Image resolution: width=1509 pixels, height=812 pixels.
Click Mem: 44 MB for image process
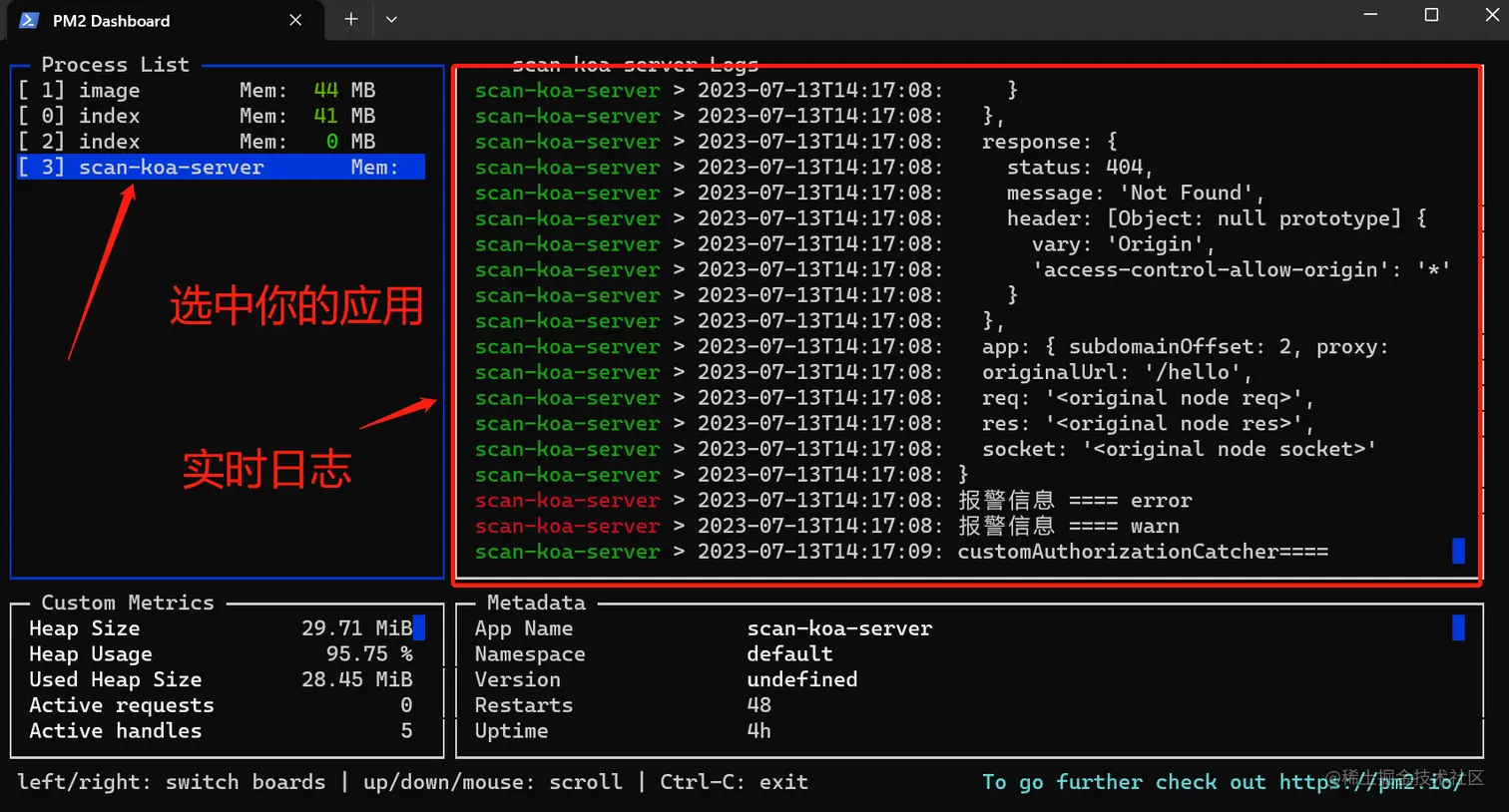click(307, 91)
